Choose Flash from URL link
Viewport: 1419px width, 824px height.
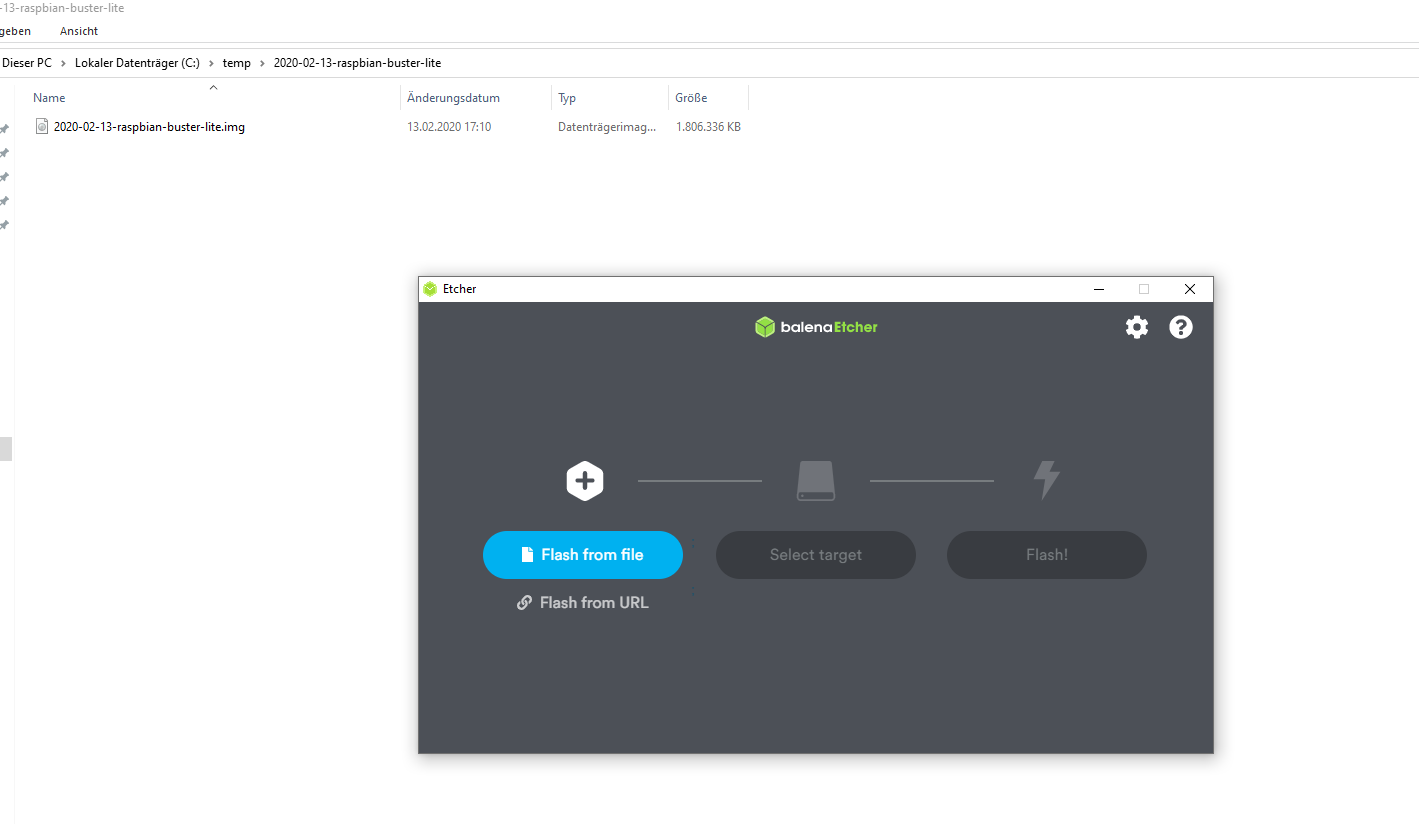[583, 603]
